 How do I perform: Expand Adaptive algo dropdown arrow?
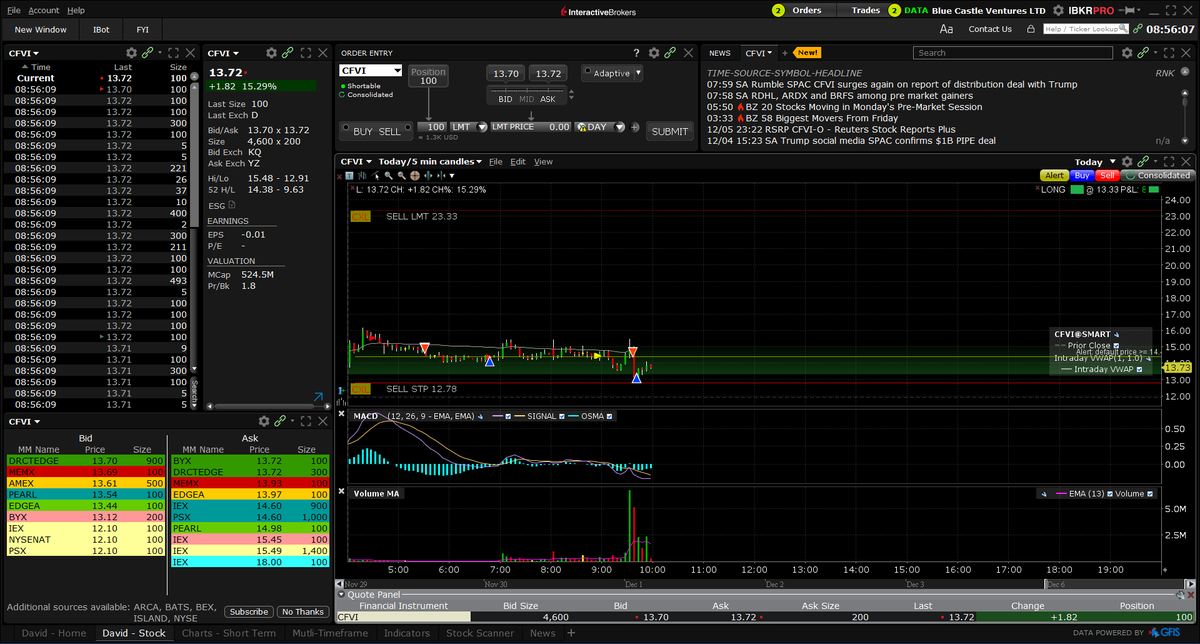click(x=638, y=73)
